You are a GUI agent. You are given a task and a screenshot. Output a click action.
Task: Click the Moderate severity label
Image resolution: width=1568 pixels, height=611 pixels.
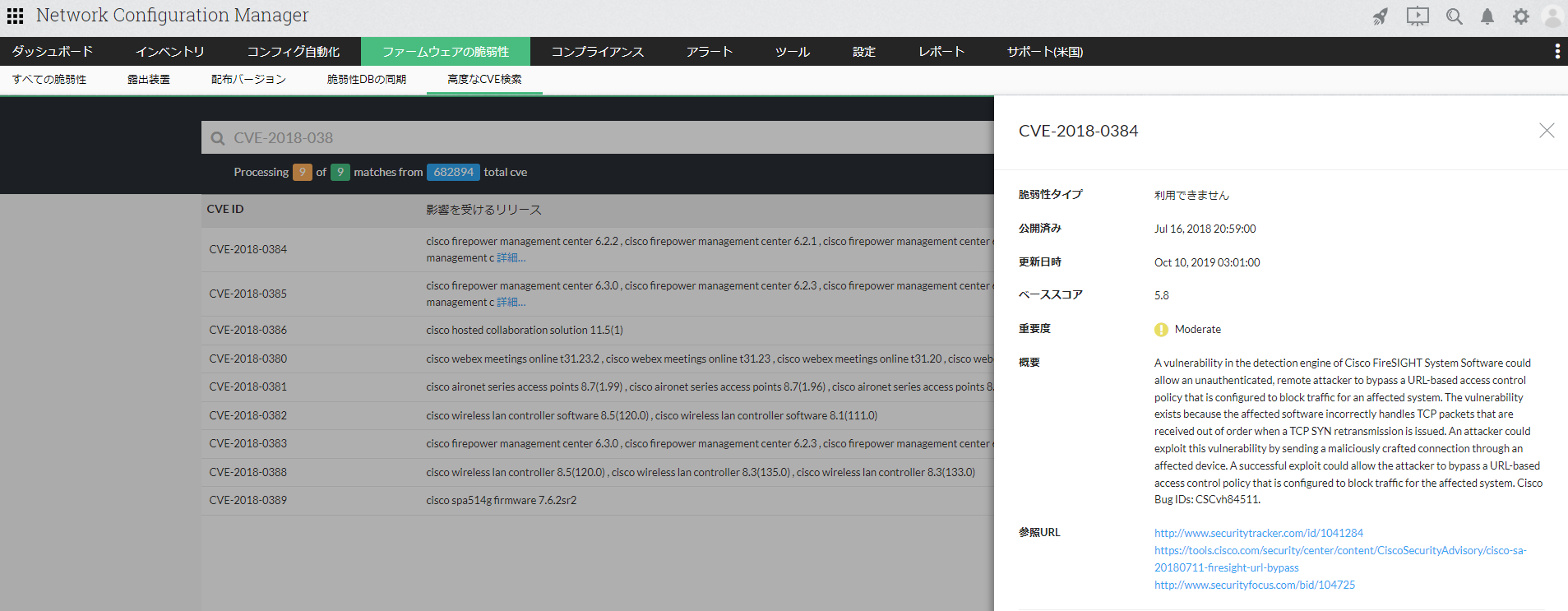pos(1198,330)
